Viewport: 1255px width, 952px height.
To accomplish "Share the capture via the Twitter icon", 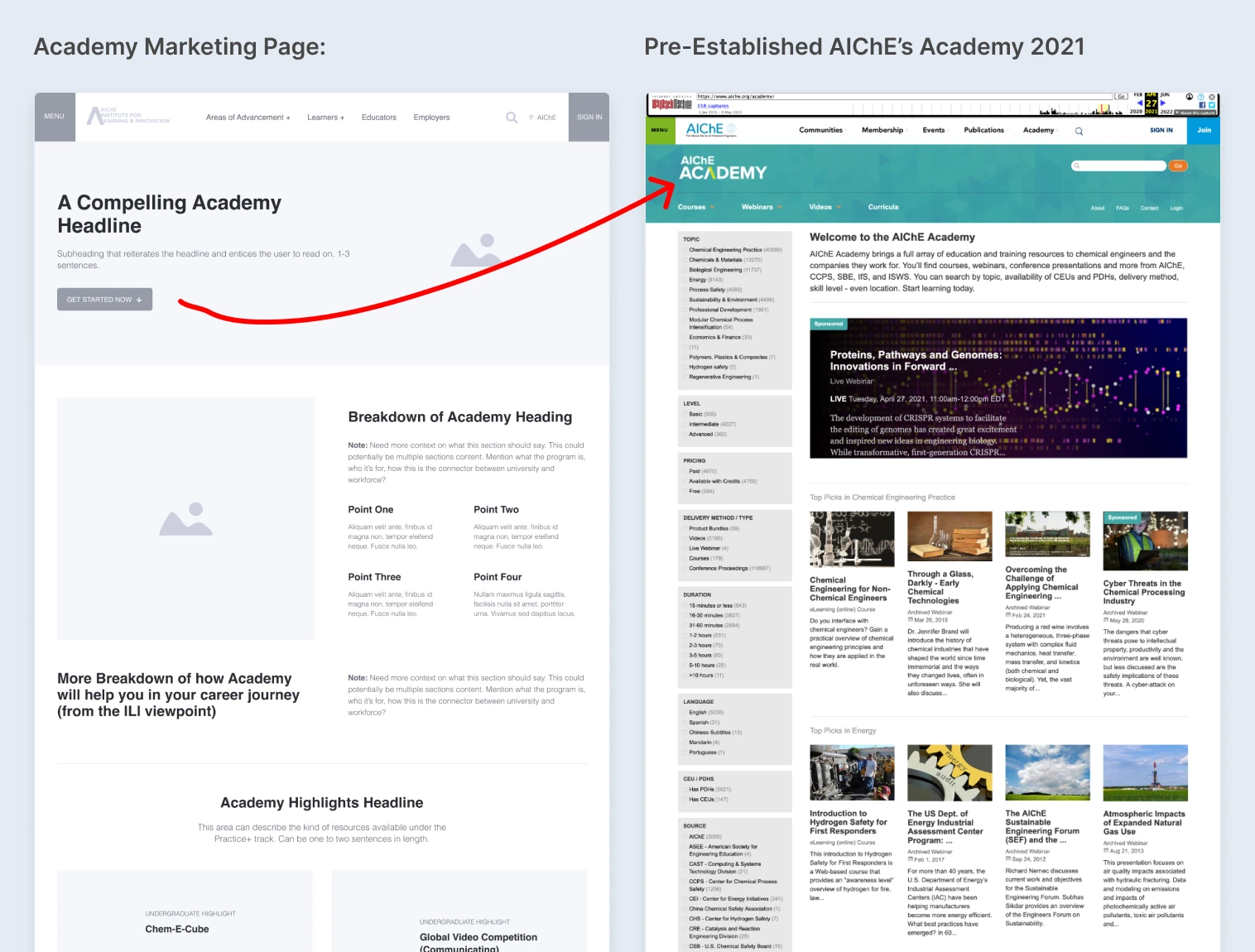I will pos(1212,105).
